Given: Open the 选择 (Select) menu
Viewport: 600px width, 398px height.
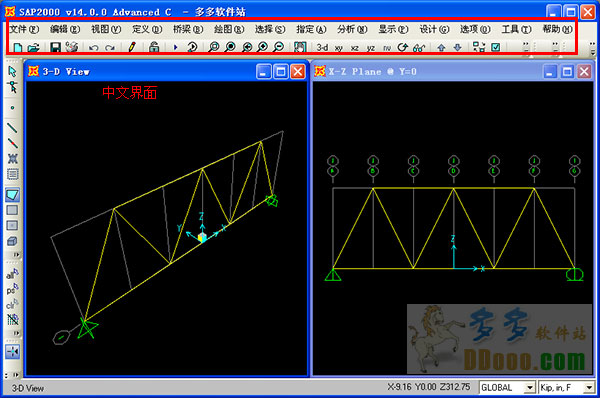Looking at the screenshot, I should [x=270, y=29].
